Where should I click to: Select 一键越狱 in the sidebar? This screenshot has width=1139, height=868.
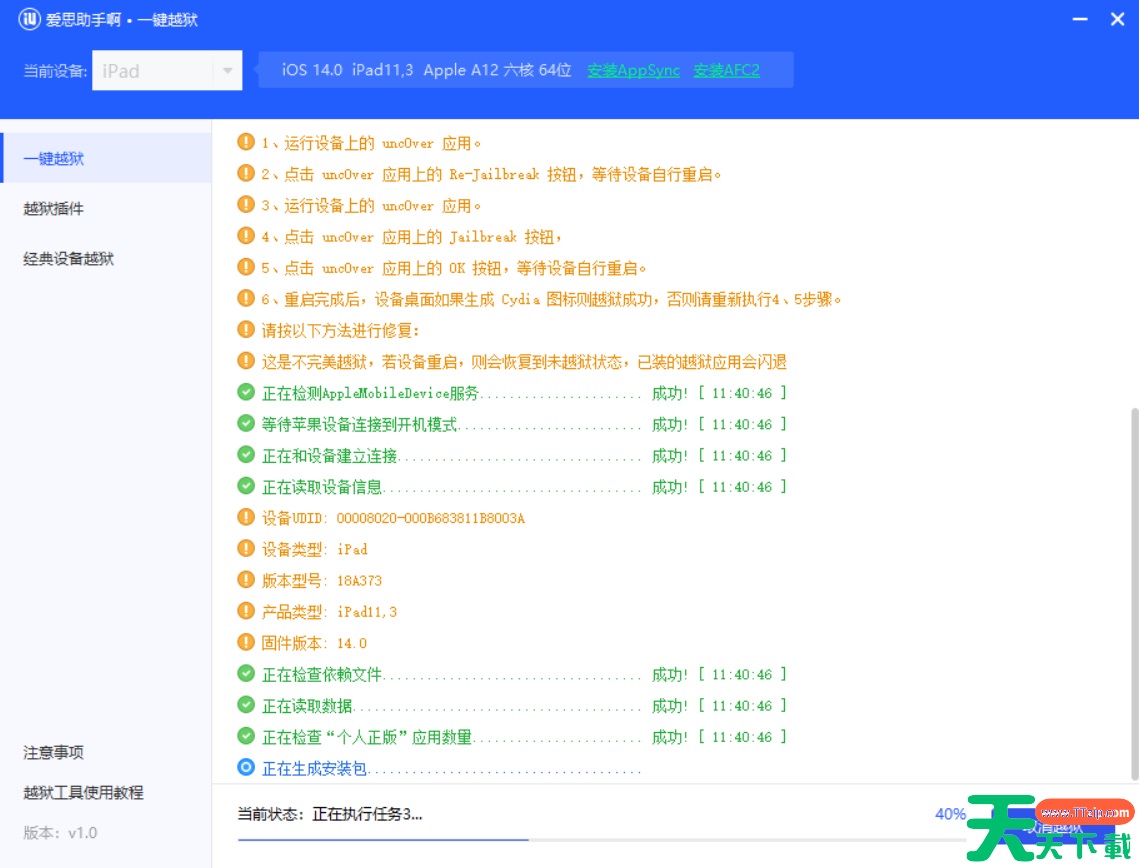pos(54,158)
